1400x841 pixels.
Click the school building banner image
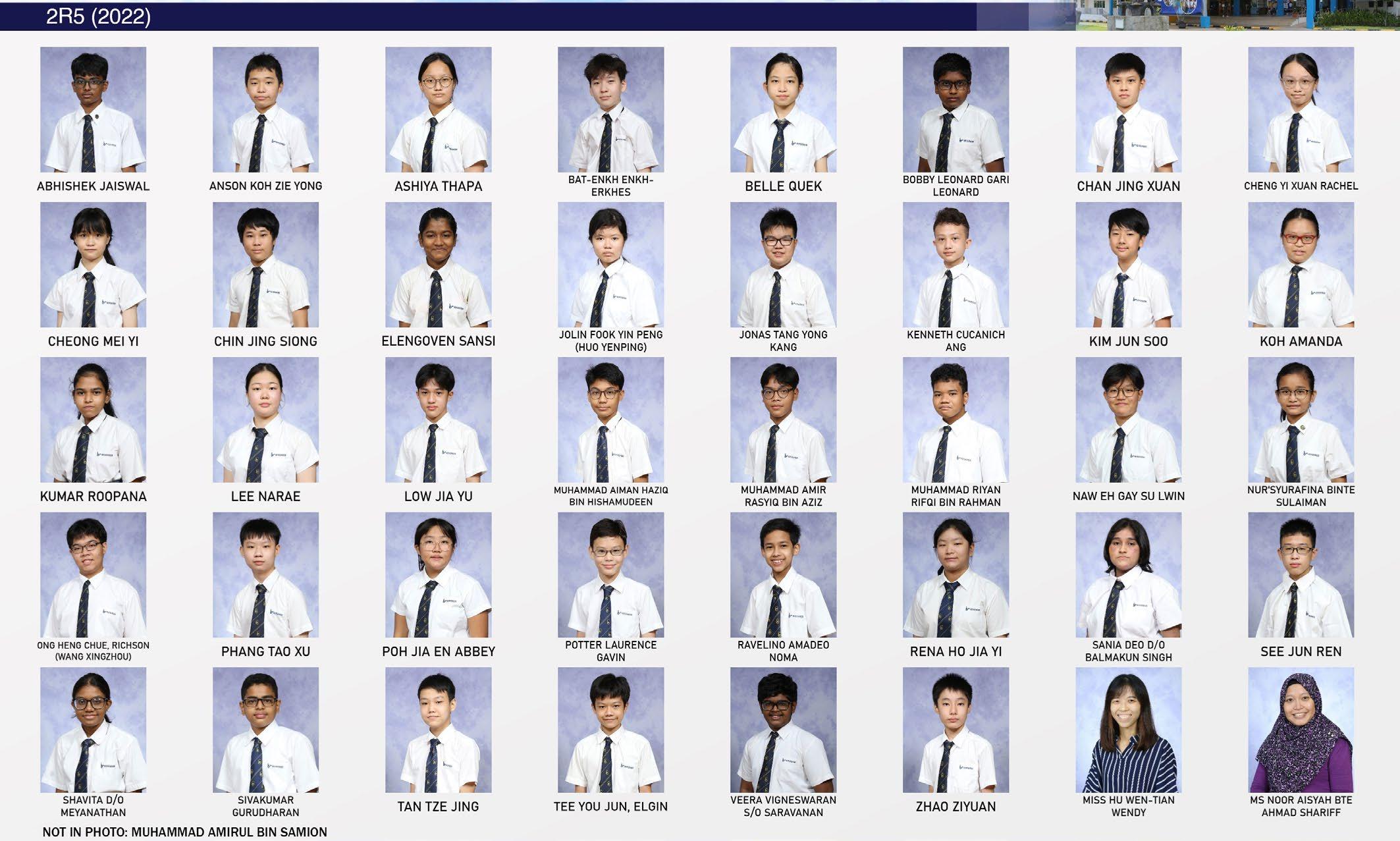pos(1237,15)
